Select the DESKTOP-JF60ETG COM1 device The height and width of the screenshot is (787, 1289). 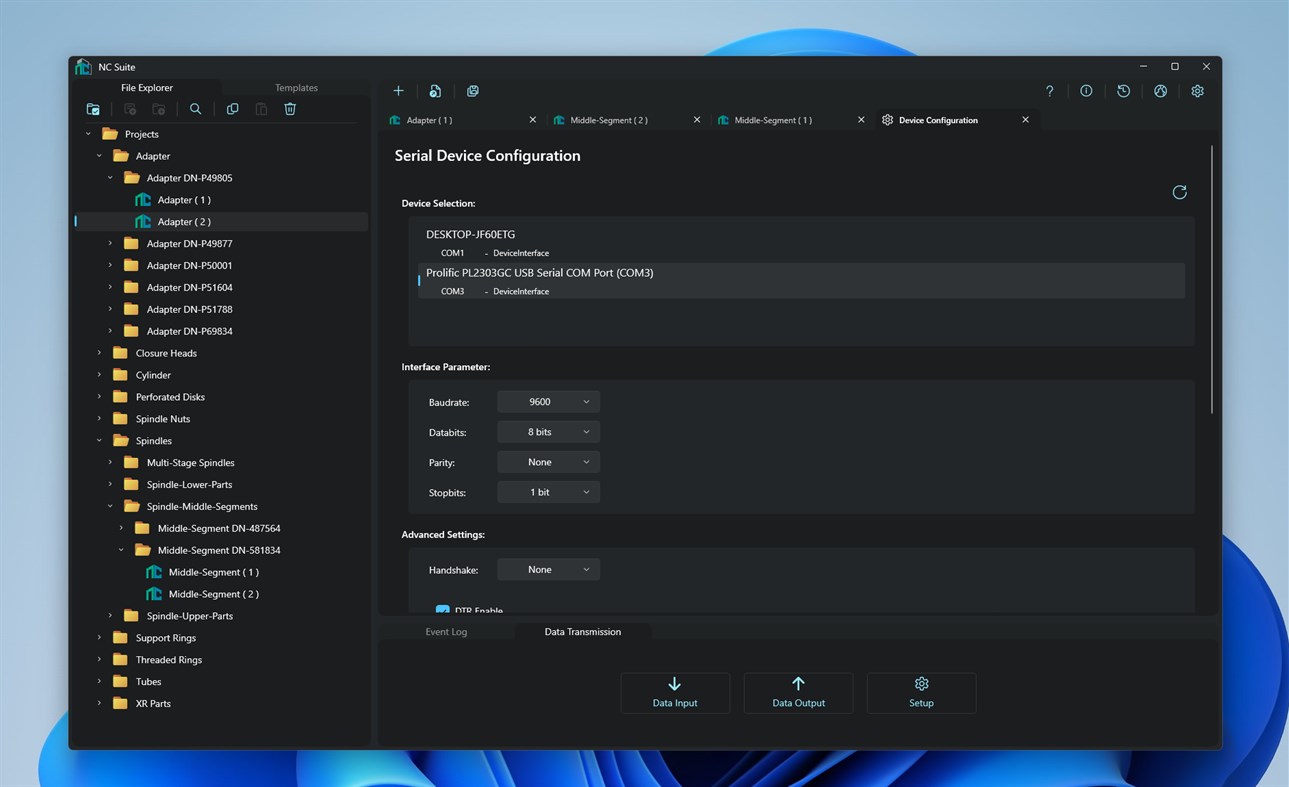(x=801, y=243)
